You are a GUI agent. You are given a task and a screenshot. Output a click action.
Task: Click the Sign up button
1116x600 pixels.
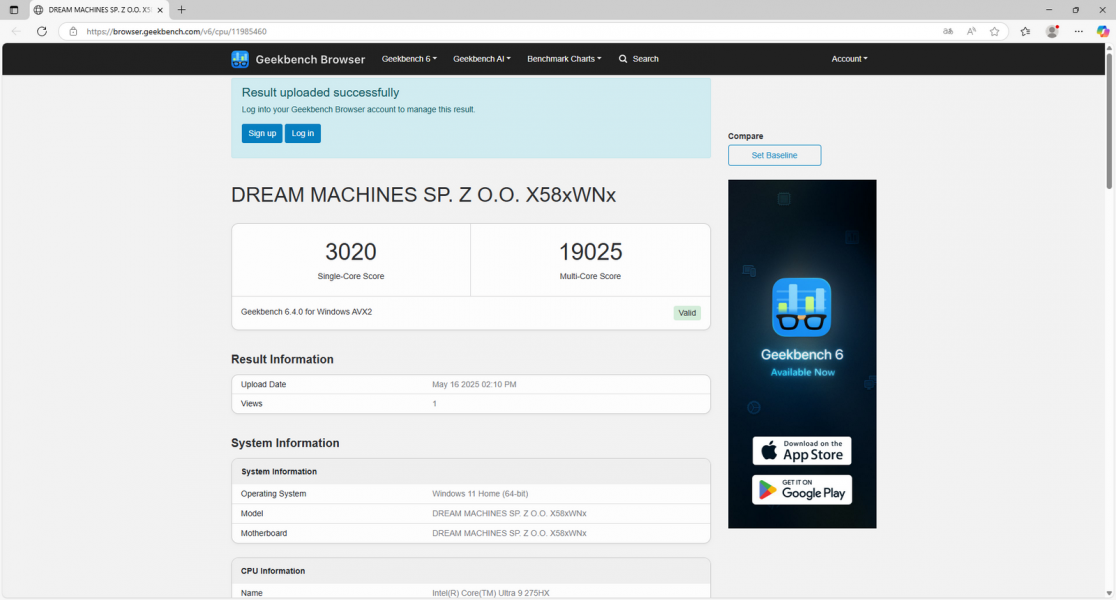click(x=262, y=133)
